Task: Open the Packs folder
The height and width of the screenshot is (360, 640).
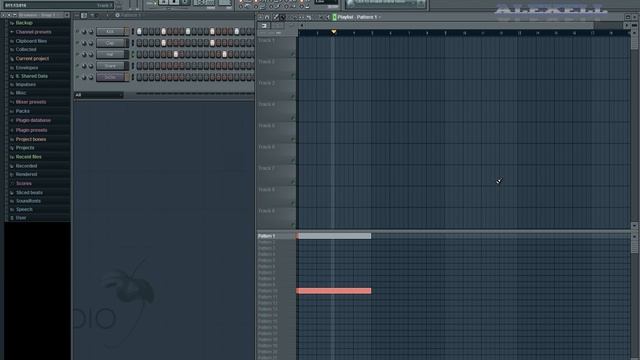Action: click(22, 111)
